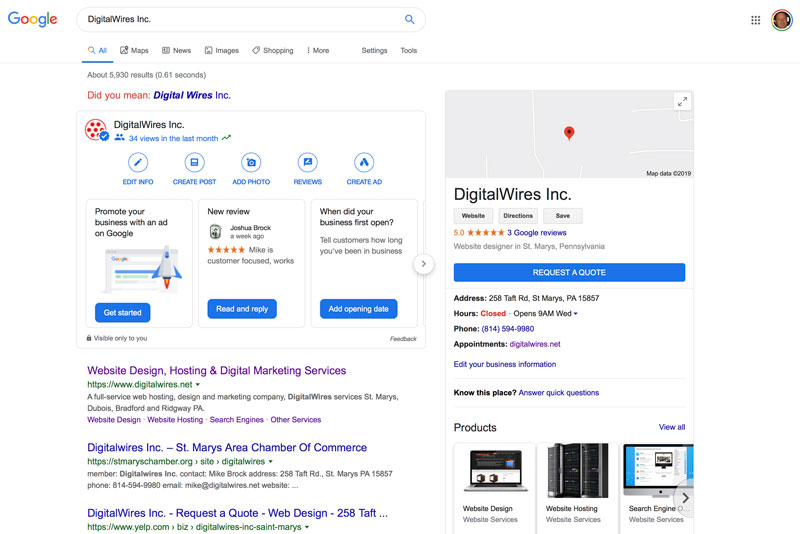800x534 pixels.
Task: Open the account profile avatar
Action: click(x=781, y=20)
